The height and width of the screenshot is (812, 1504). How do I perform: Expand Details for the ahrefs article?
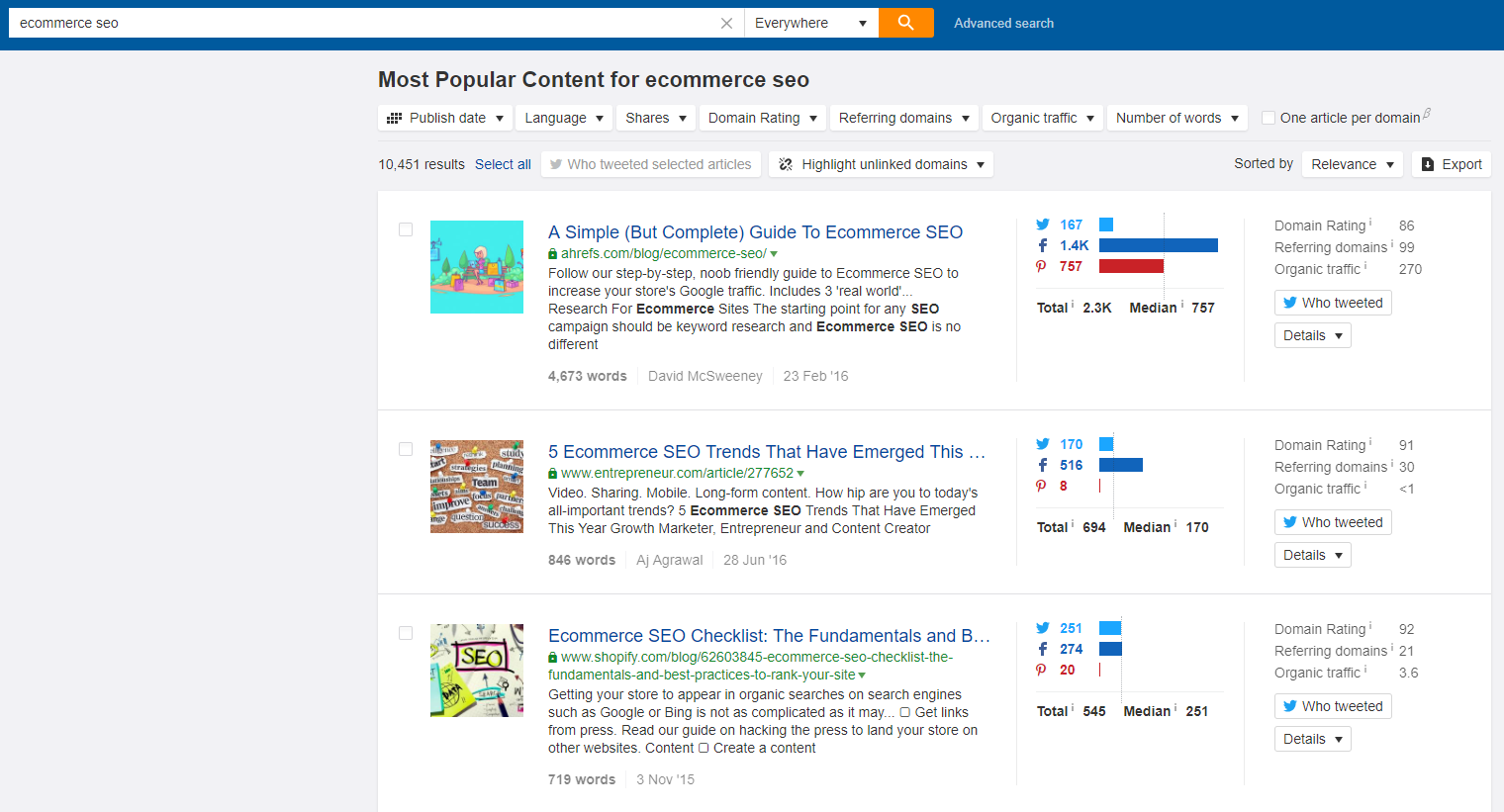tap(1313, 335)
